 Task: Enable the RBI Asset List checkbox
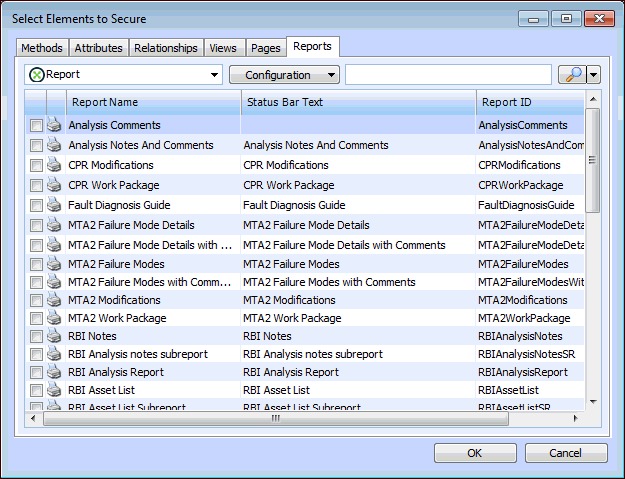tap(36, 391)
